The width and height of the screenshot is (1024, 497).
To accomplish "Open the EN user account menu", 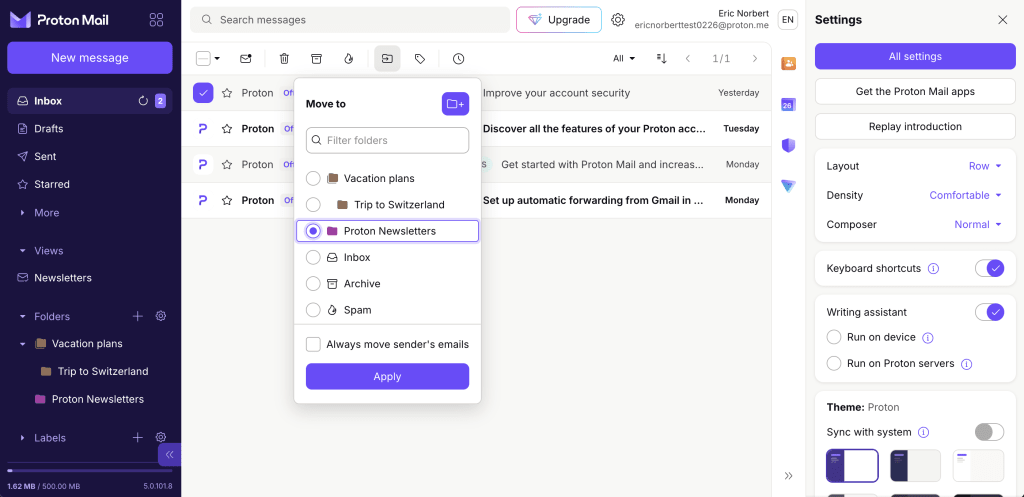I will tap(788, 20).
